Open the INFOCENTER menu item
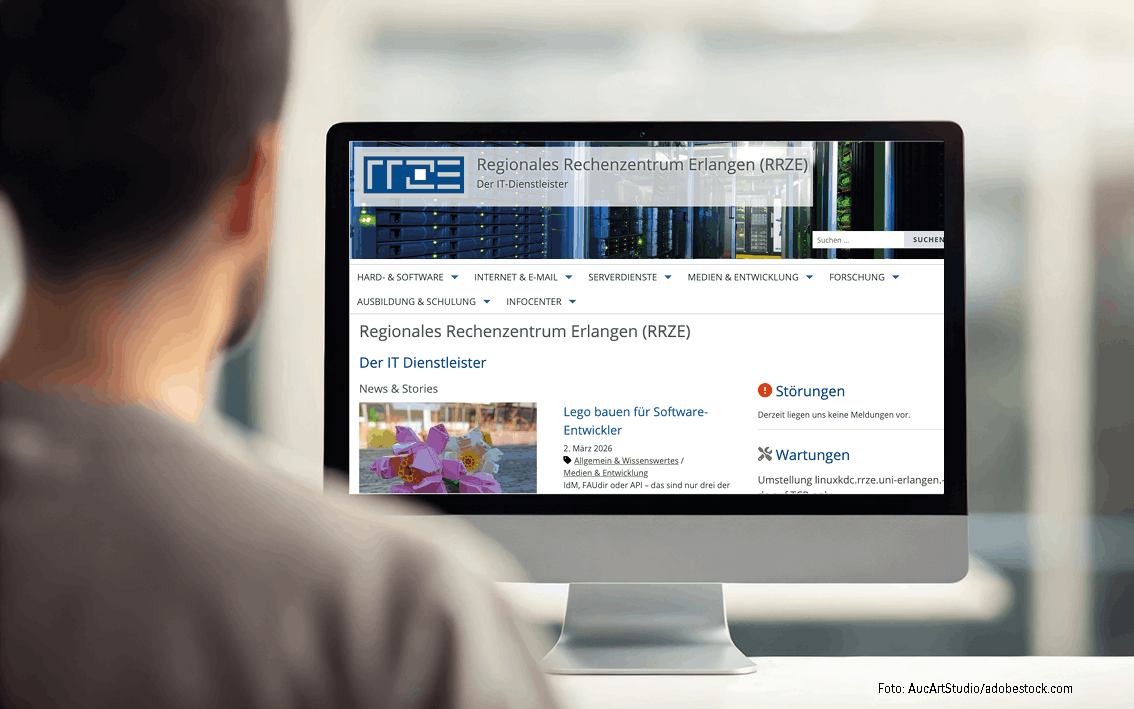1134x709 pixels. pos(534,302)
